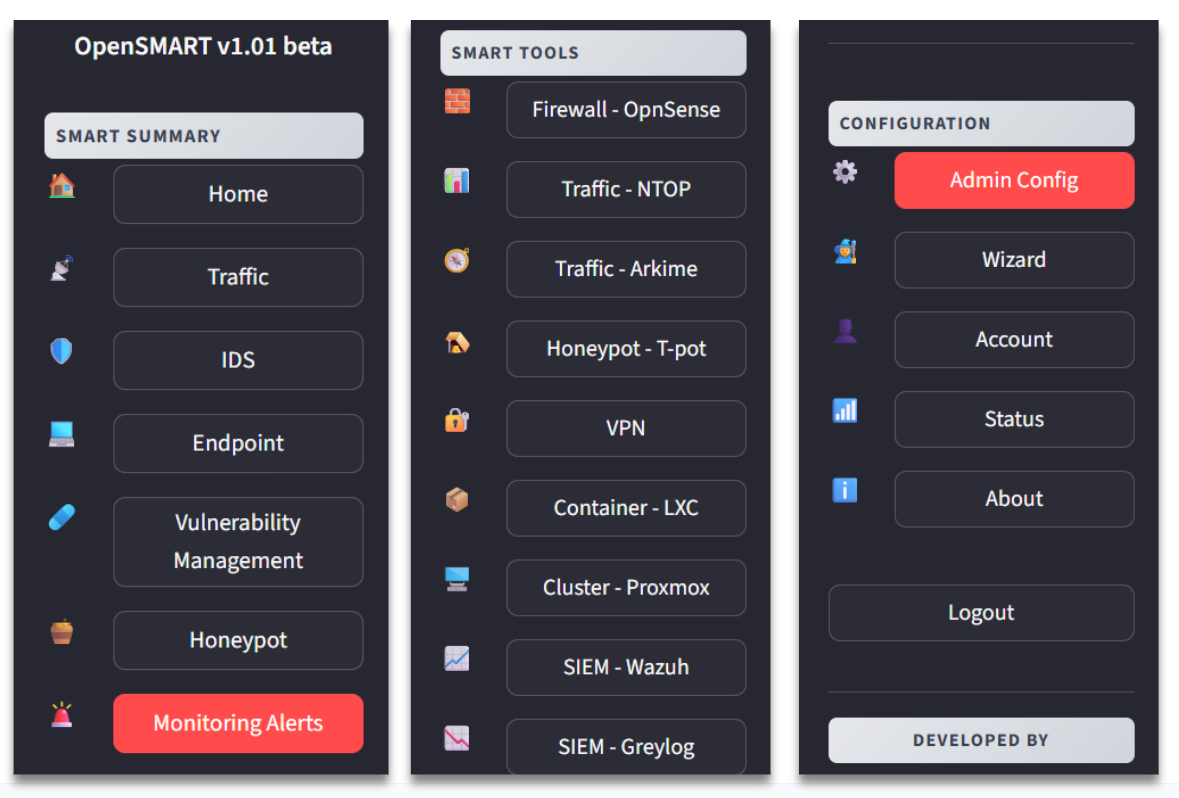This screenshot has height=798, width=1179.
Task: Click the laptop icon beside Endpoint
Action: click(x=62, y=434)
